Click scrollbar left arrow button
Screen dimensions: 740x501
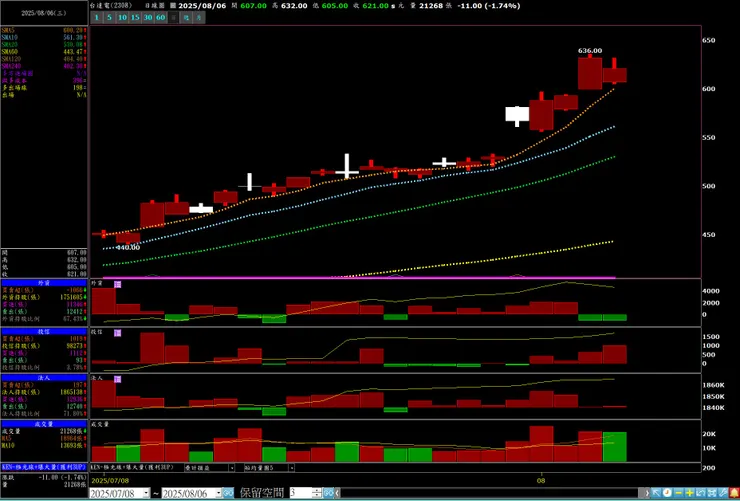[337, 493]
